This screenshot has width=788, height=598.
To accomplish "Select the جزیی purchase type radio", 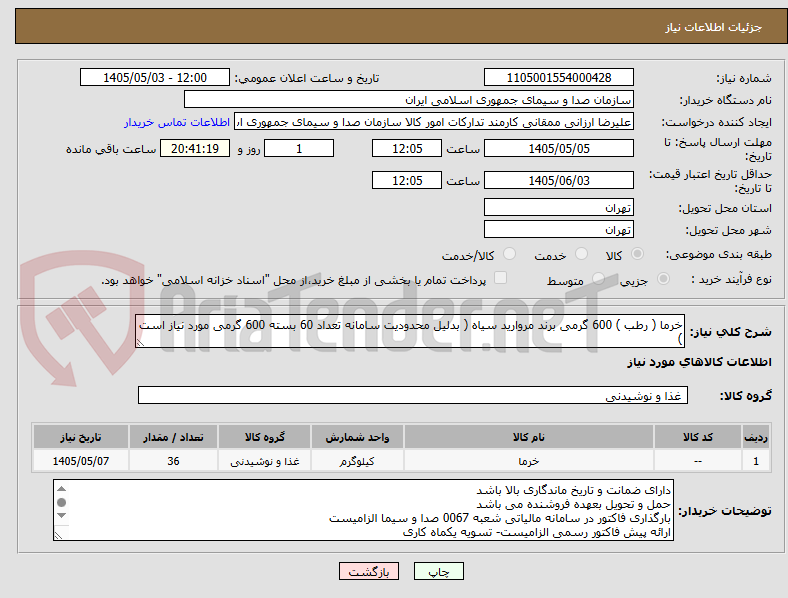I will click(663, 279).
